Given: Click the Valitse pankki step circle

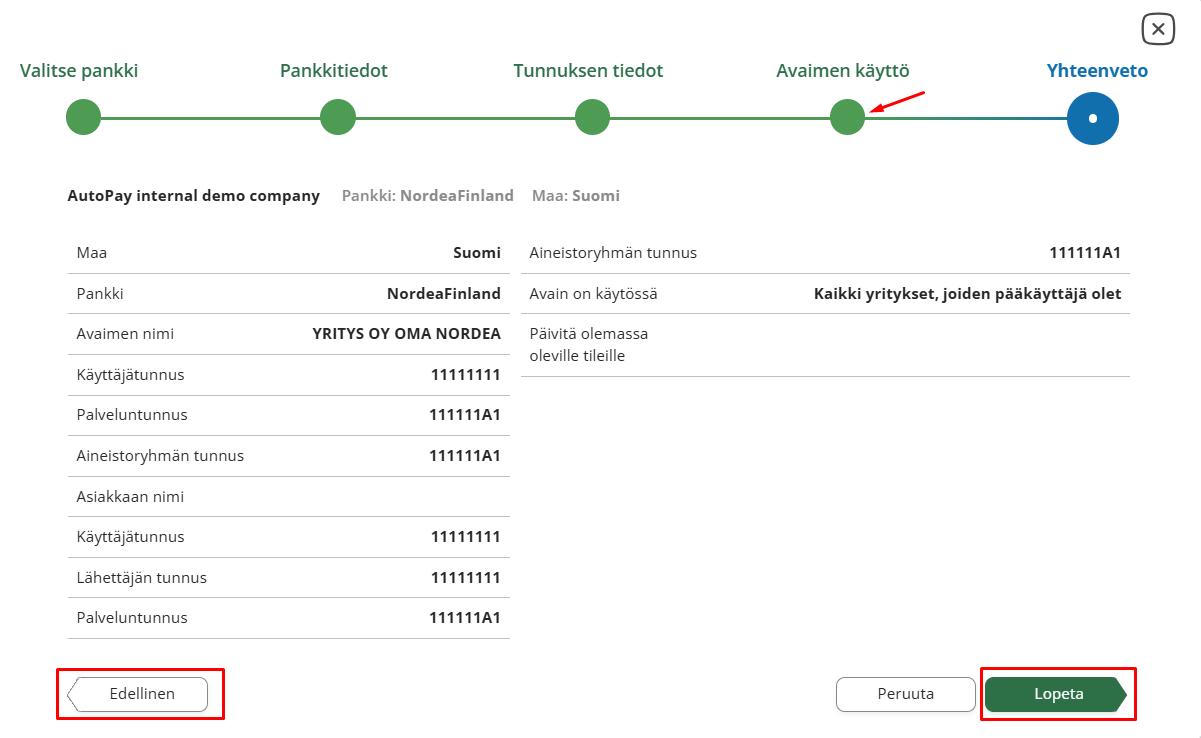Looking at the screenshot, I should point(84,118).
